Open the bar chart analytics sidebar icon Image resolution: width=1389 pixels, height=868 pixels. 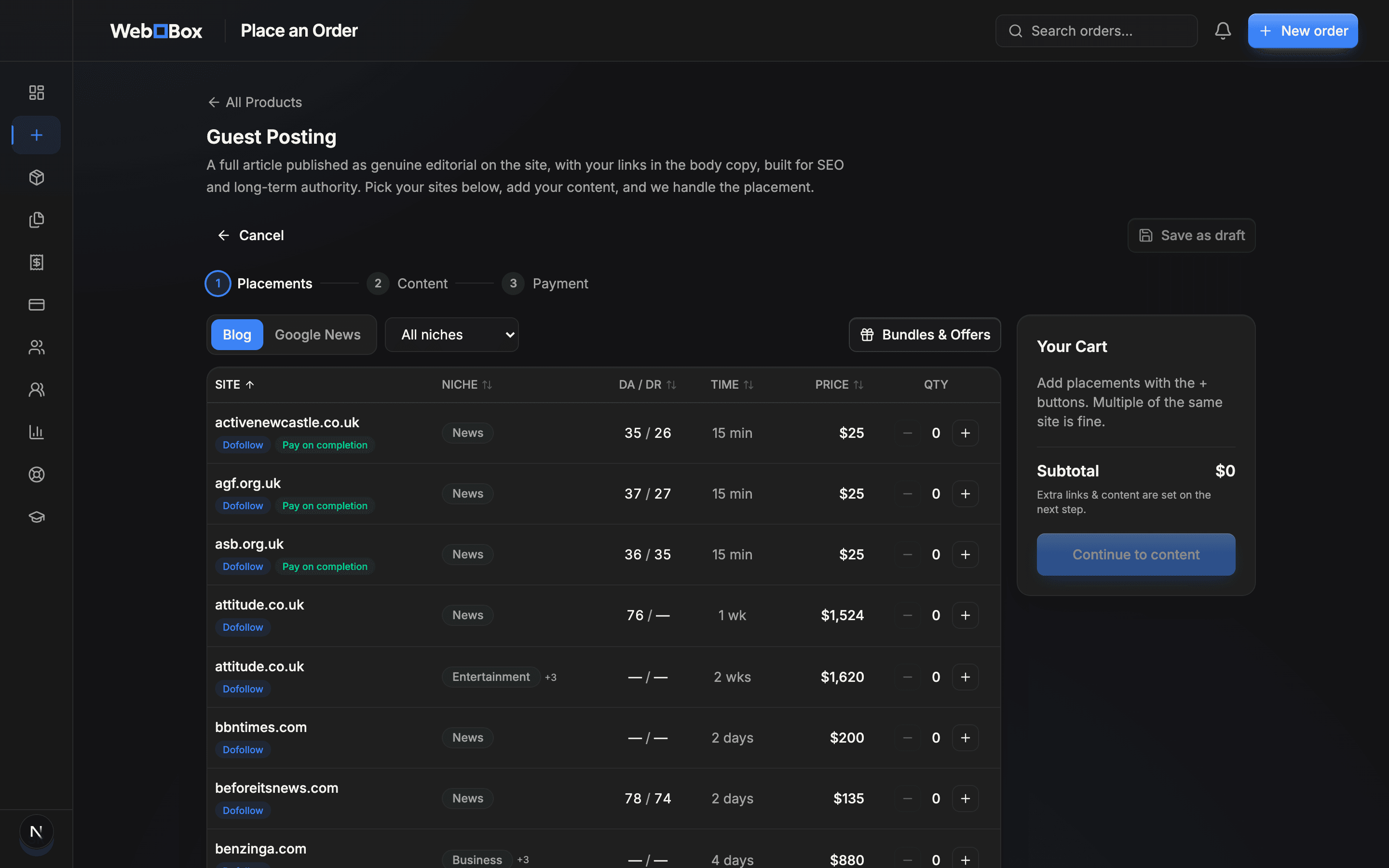click(36, 432)
